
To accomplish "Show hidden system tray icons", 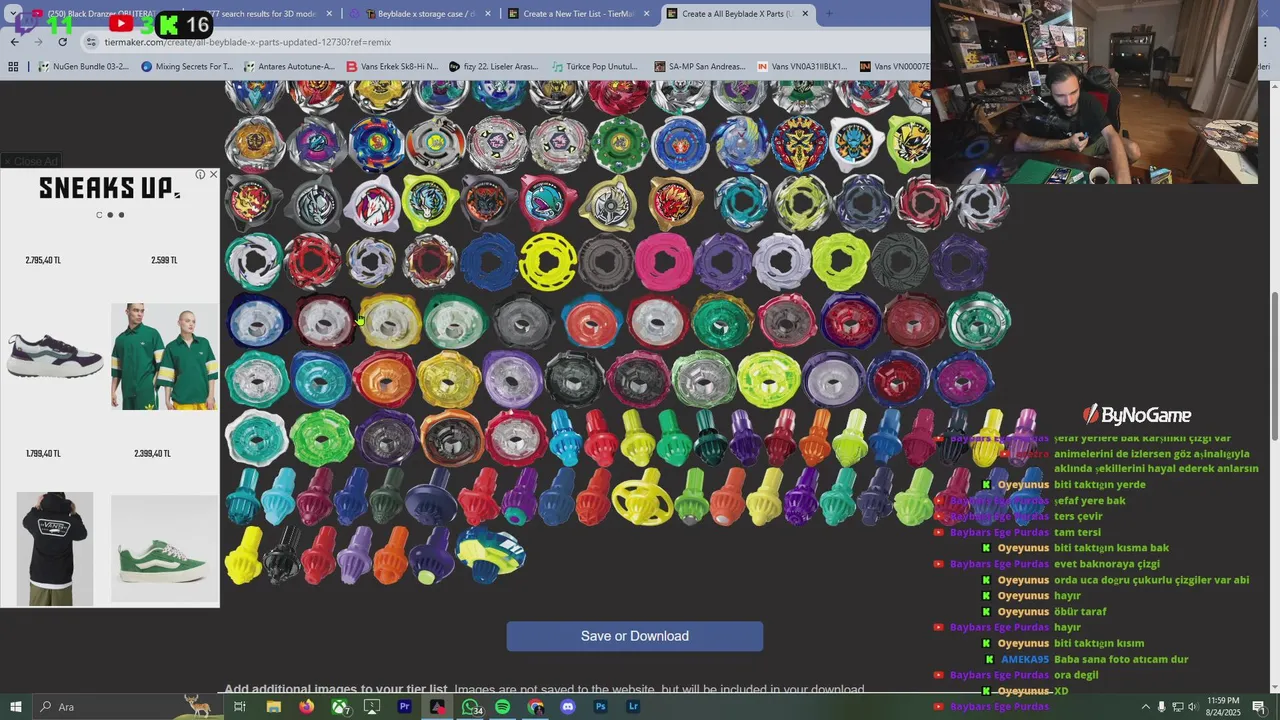I will tap(1145, 707).
